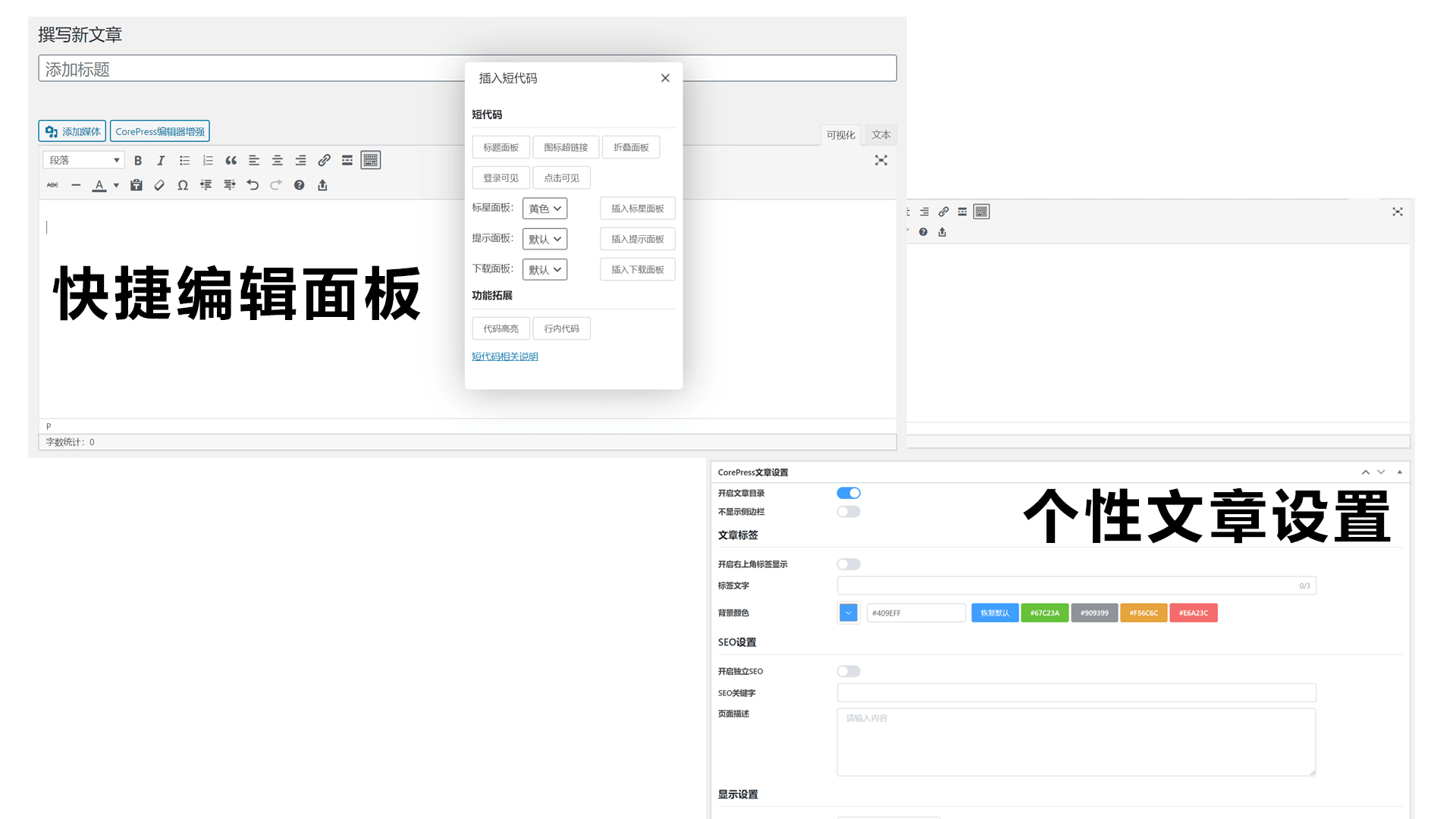Click the 添加标题 title input field
This screenshot has height=819, width=1456.
(x=303, y=68)
